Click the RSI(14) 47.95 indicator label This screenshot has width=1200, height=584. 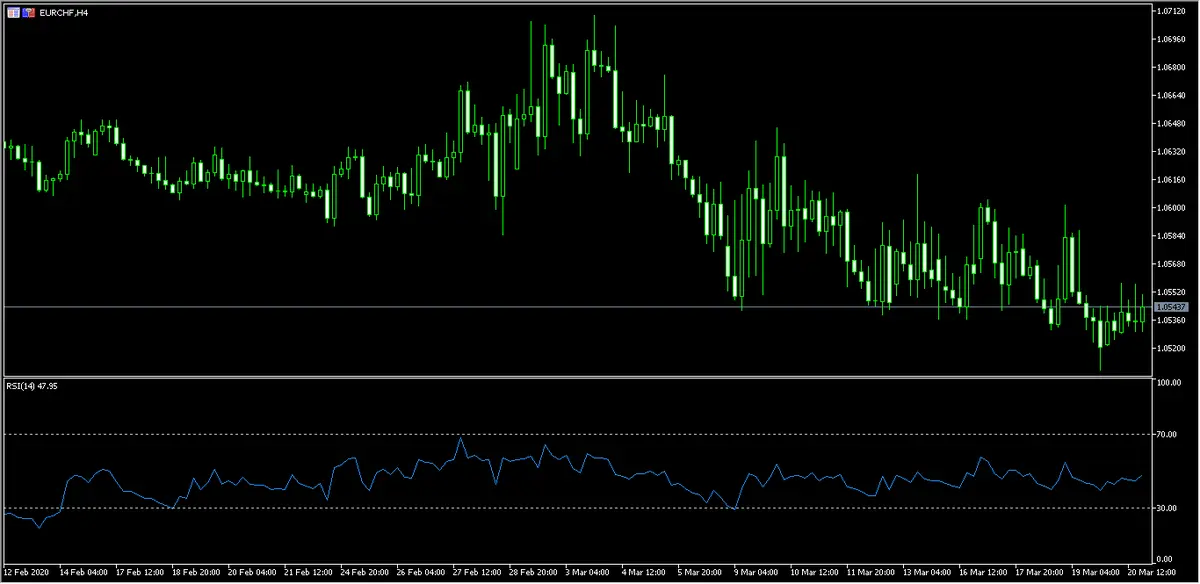(x=33, y=387)
